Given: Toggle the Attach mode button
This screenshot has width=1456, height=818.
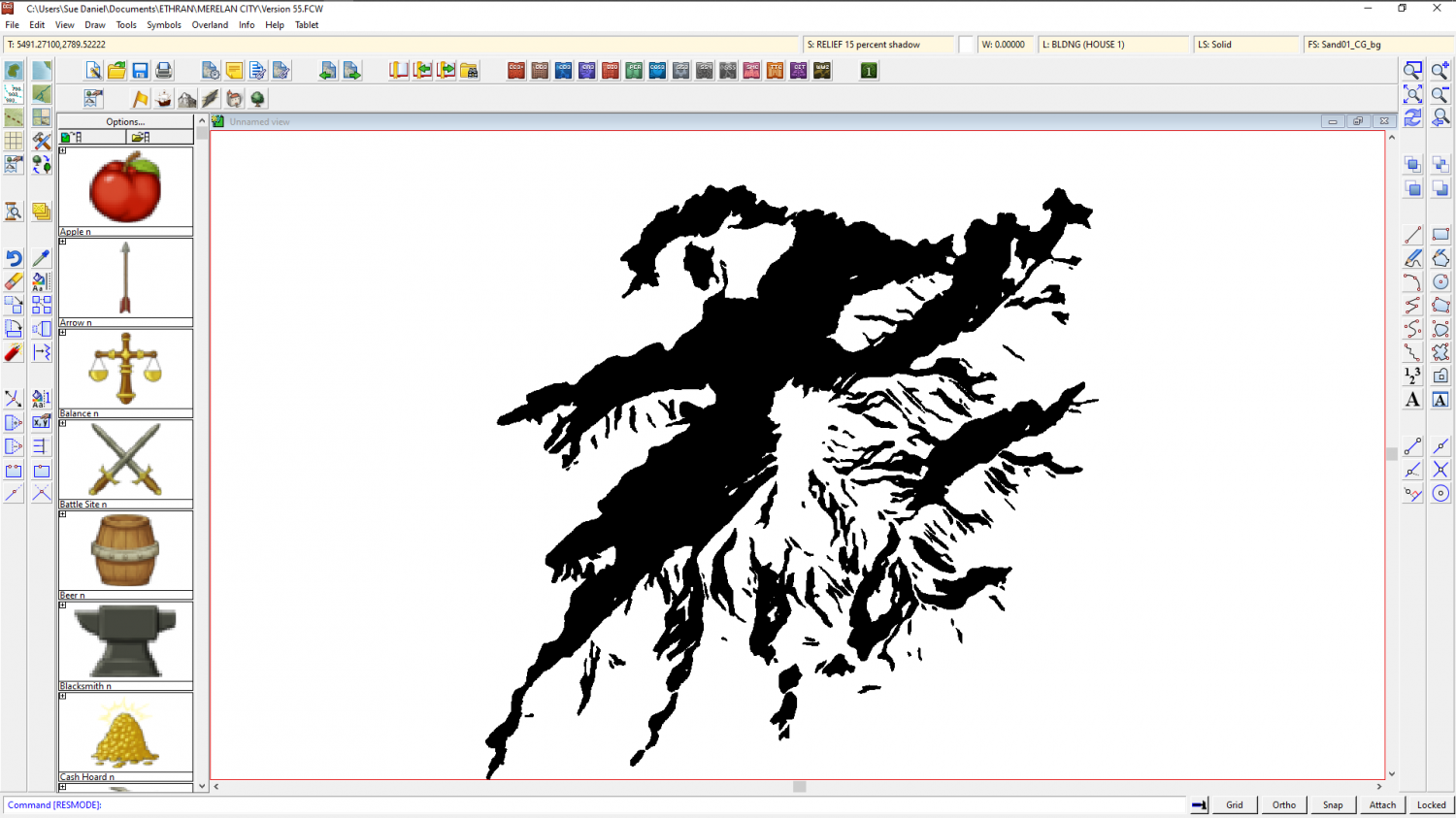Looking at the screenshot, I should (x=1382, y=804).
